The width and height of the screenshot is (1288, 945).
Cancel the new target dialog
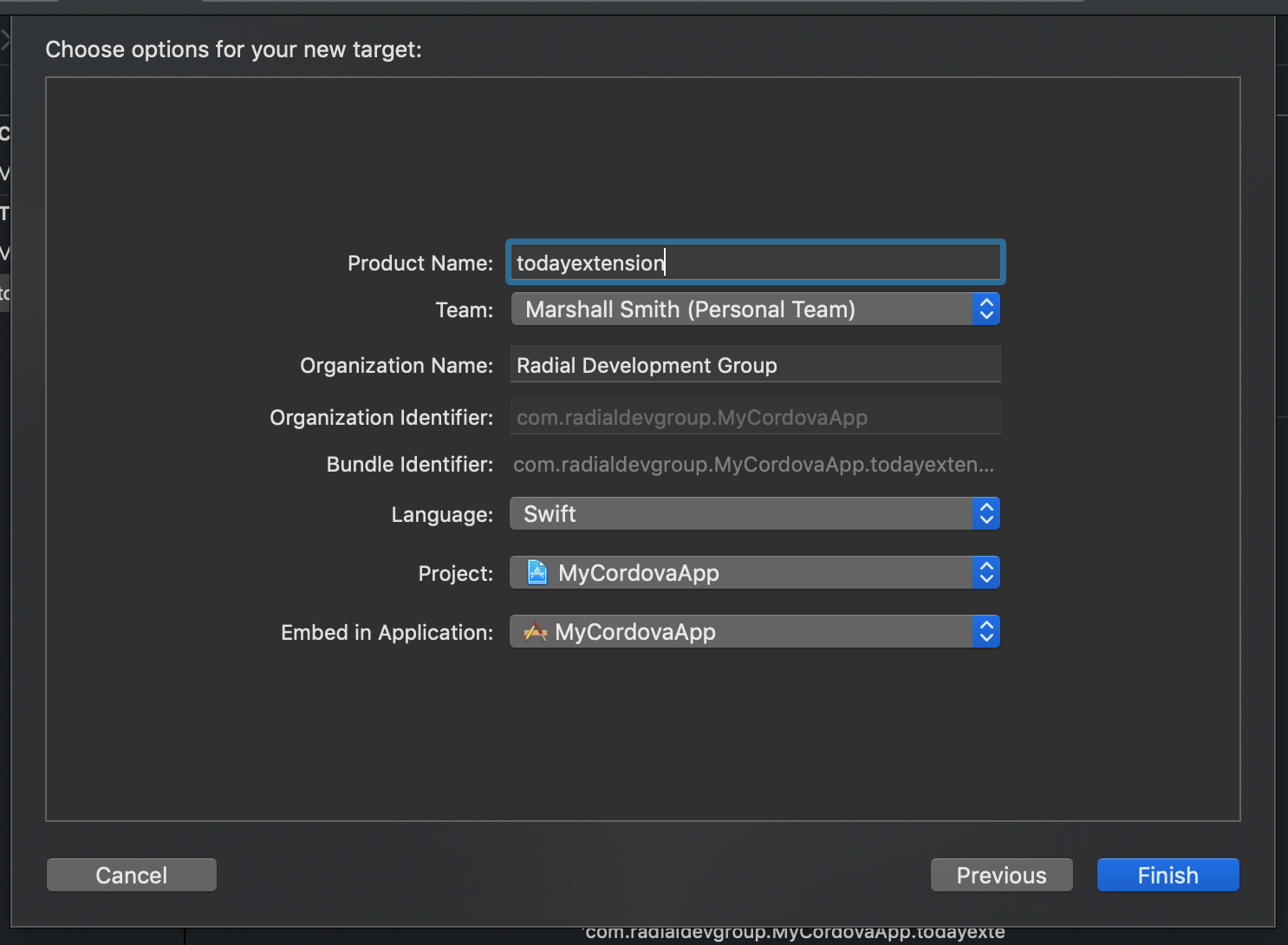[x=131, y=875]
